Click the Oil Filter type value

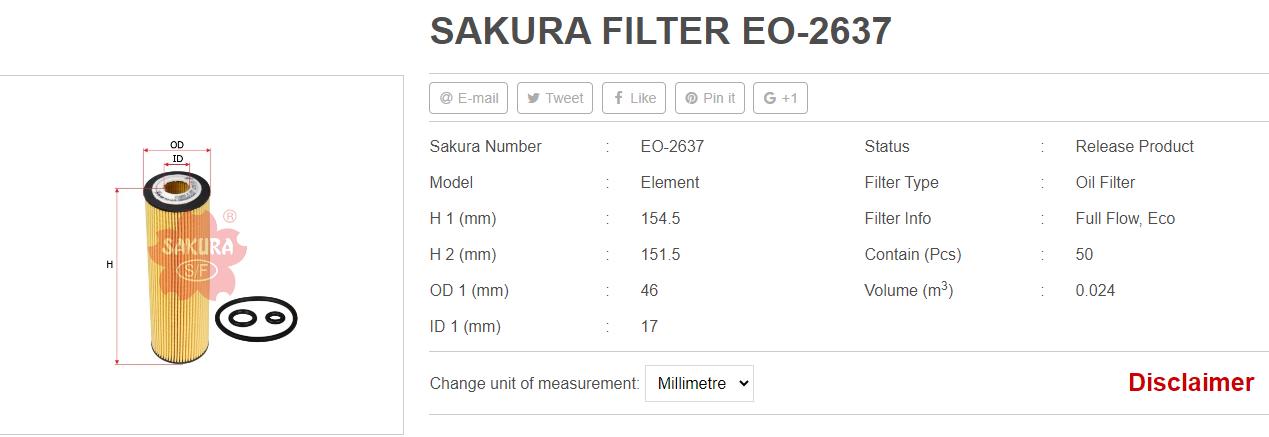(1106, 182)
